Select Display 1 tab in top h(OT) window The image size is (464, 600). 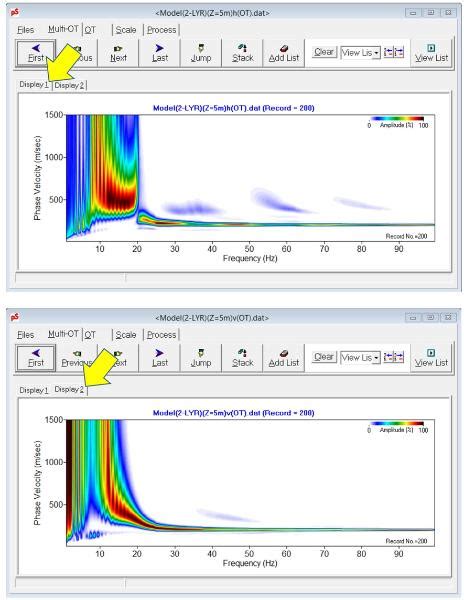tap(34, 85)
